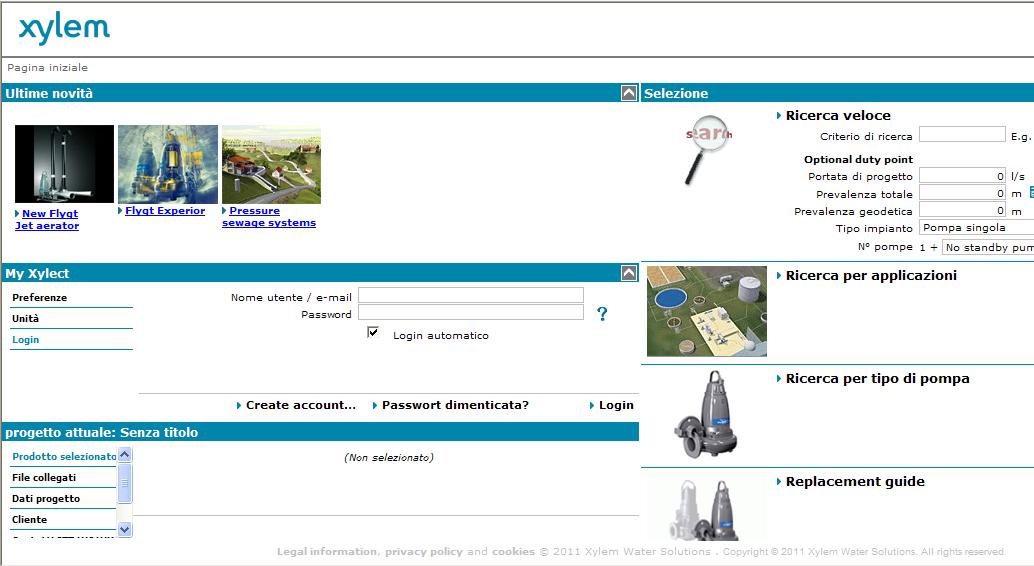Click the Prevalenza totale field
Viewport: 1034px width, 566px height.
[x=962, y=193]
